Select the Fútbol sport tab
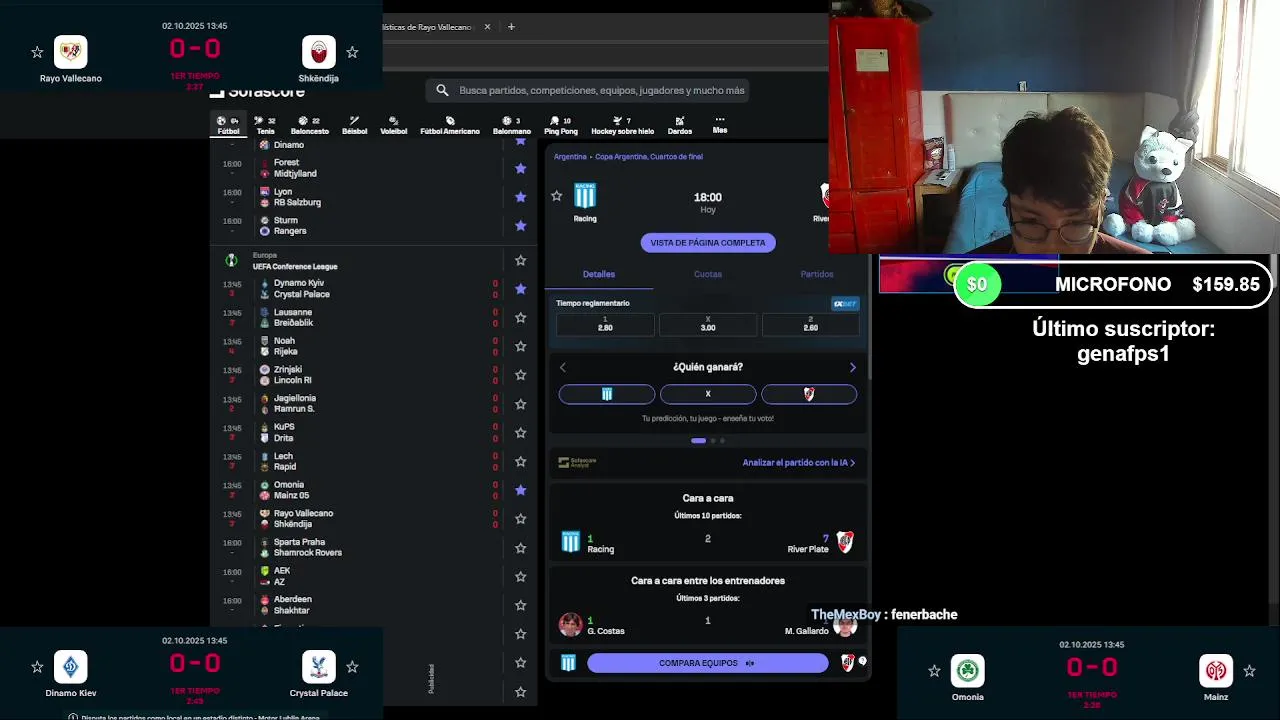 229,125
